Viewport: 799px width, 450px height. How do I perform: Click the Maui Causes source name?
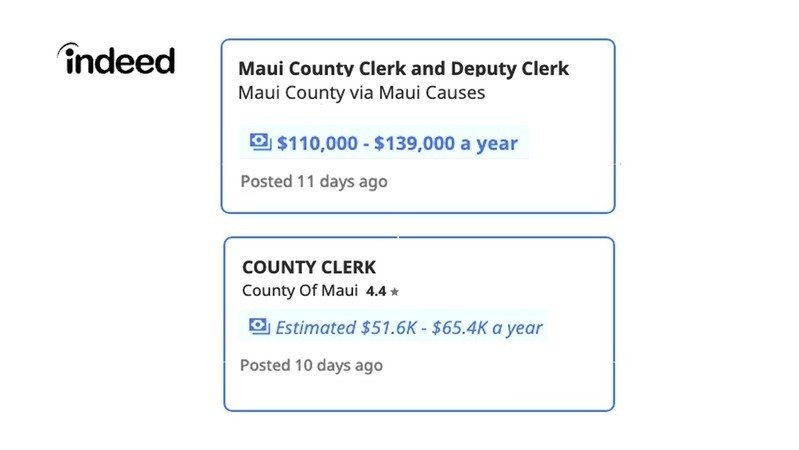tap(437, 93)
